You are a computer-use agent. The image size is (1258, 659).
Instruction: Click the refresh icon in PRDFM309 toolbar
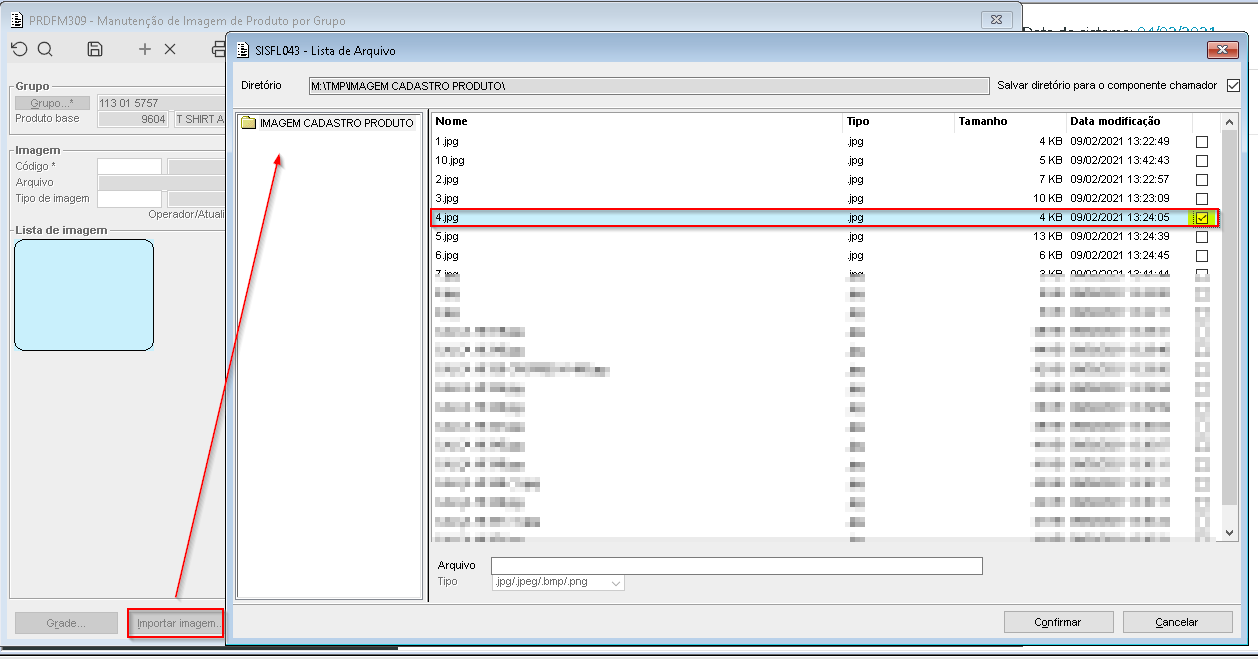click(19, 49)
